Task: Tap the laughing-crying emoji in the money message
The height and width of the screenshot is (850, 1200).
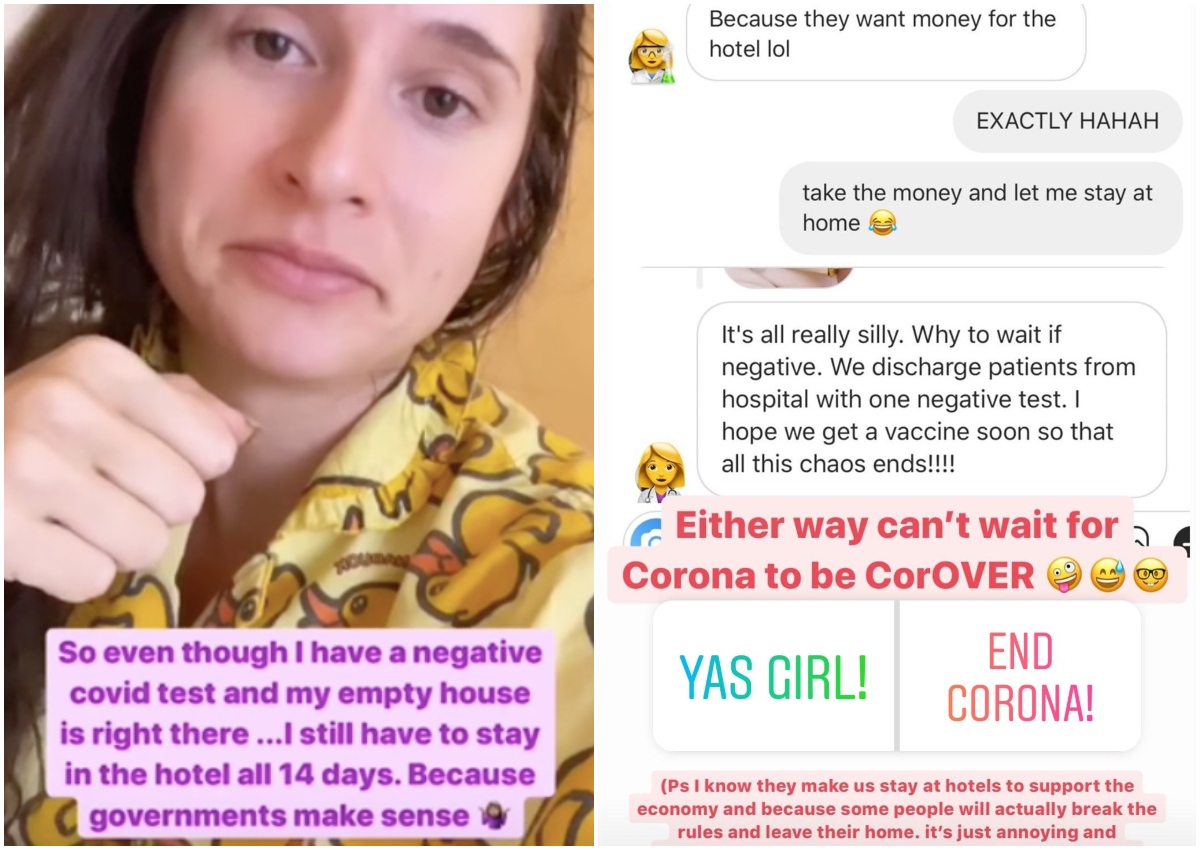Action: coord(882,223)
